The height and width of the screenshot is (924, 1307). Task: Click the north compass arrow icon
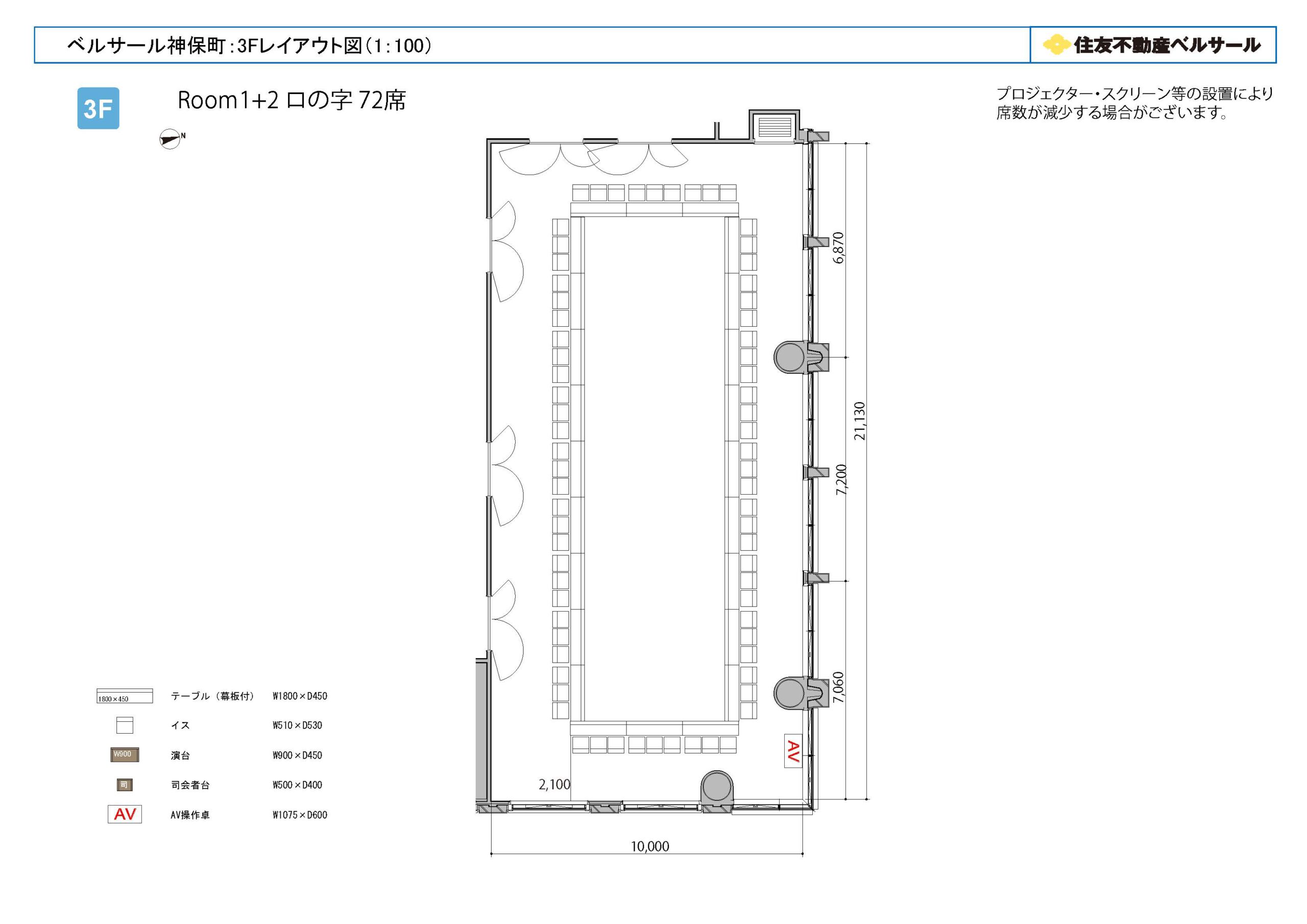[x=171, y=139]
